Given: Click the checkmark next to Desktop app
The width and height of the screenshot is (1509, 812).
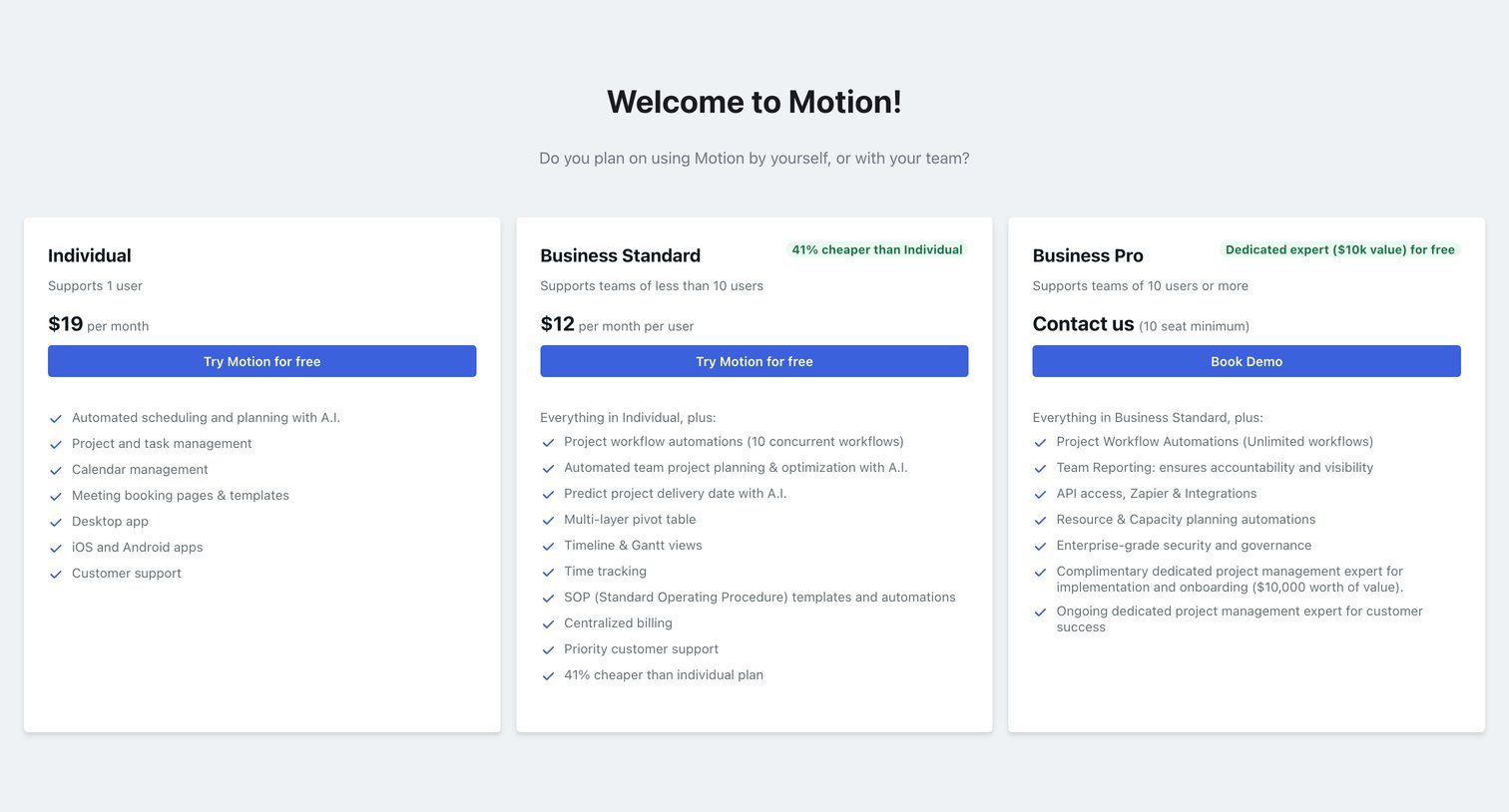Looking at the screenshot, I should tap(56, 523).
